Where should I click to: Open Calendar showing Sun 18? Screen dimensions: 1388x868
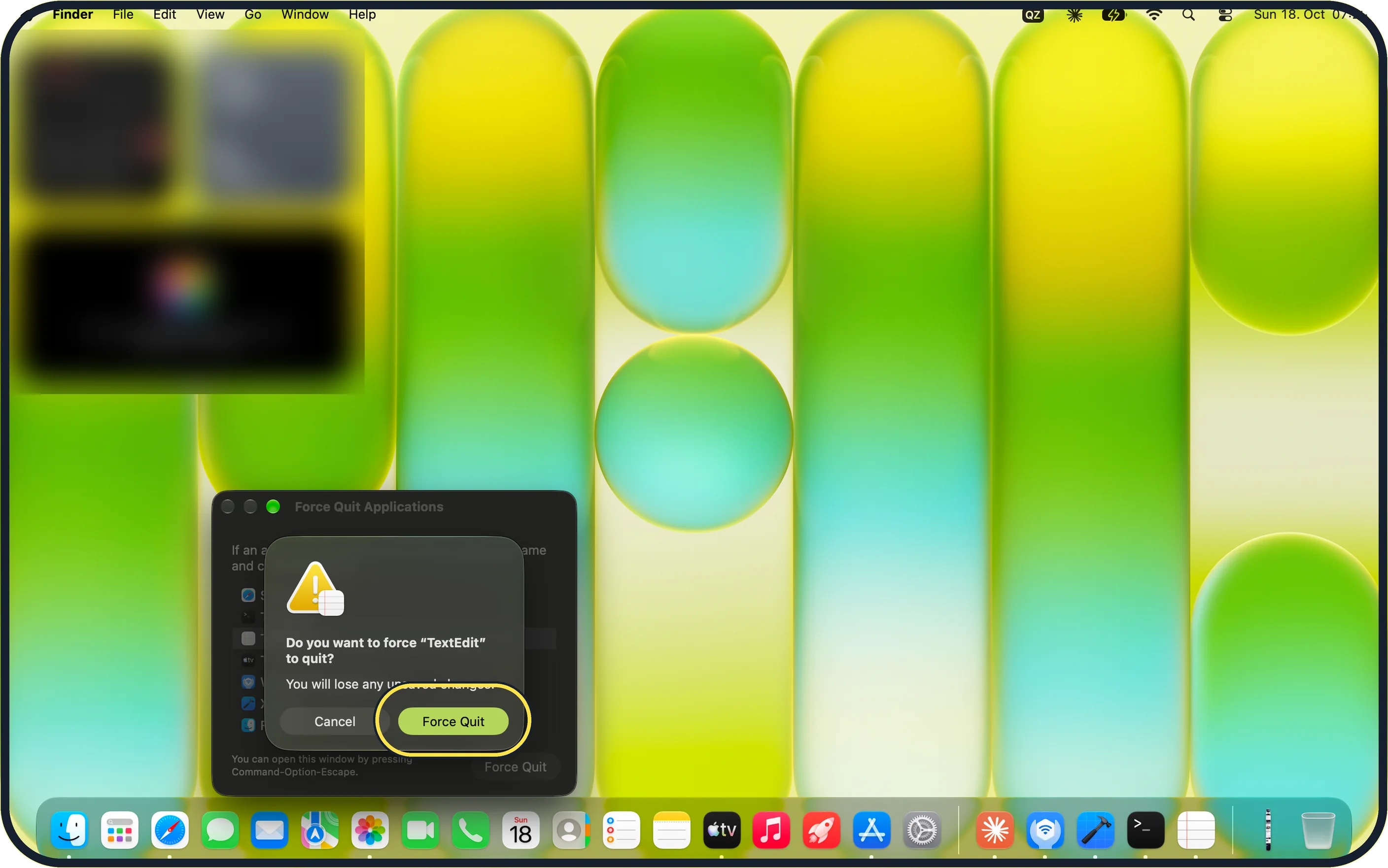520,830
